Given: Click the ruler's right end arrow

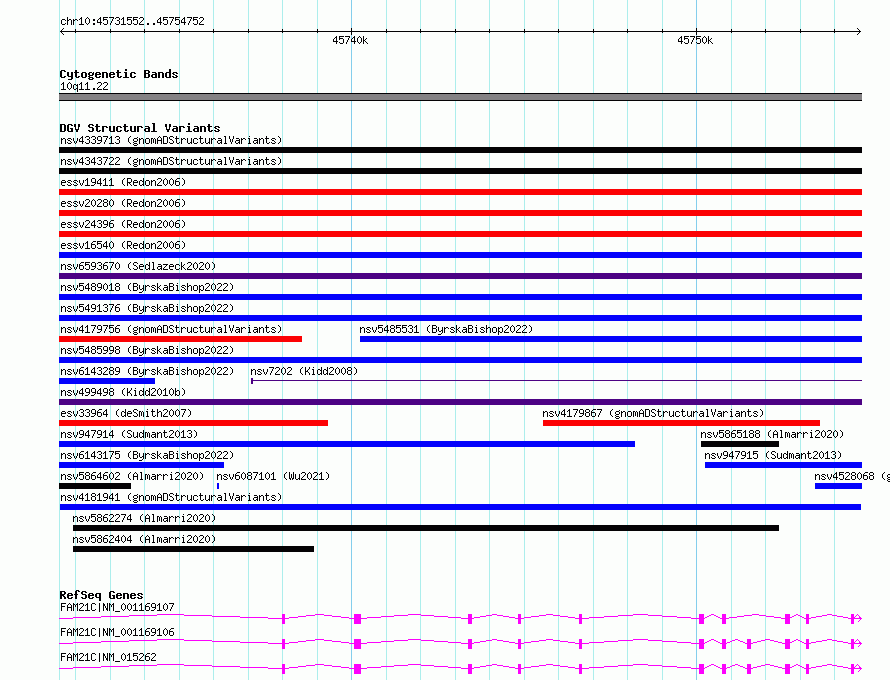Looking at the screenshot, I should point(859,32).
